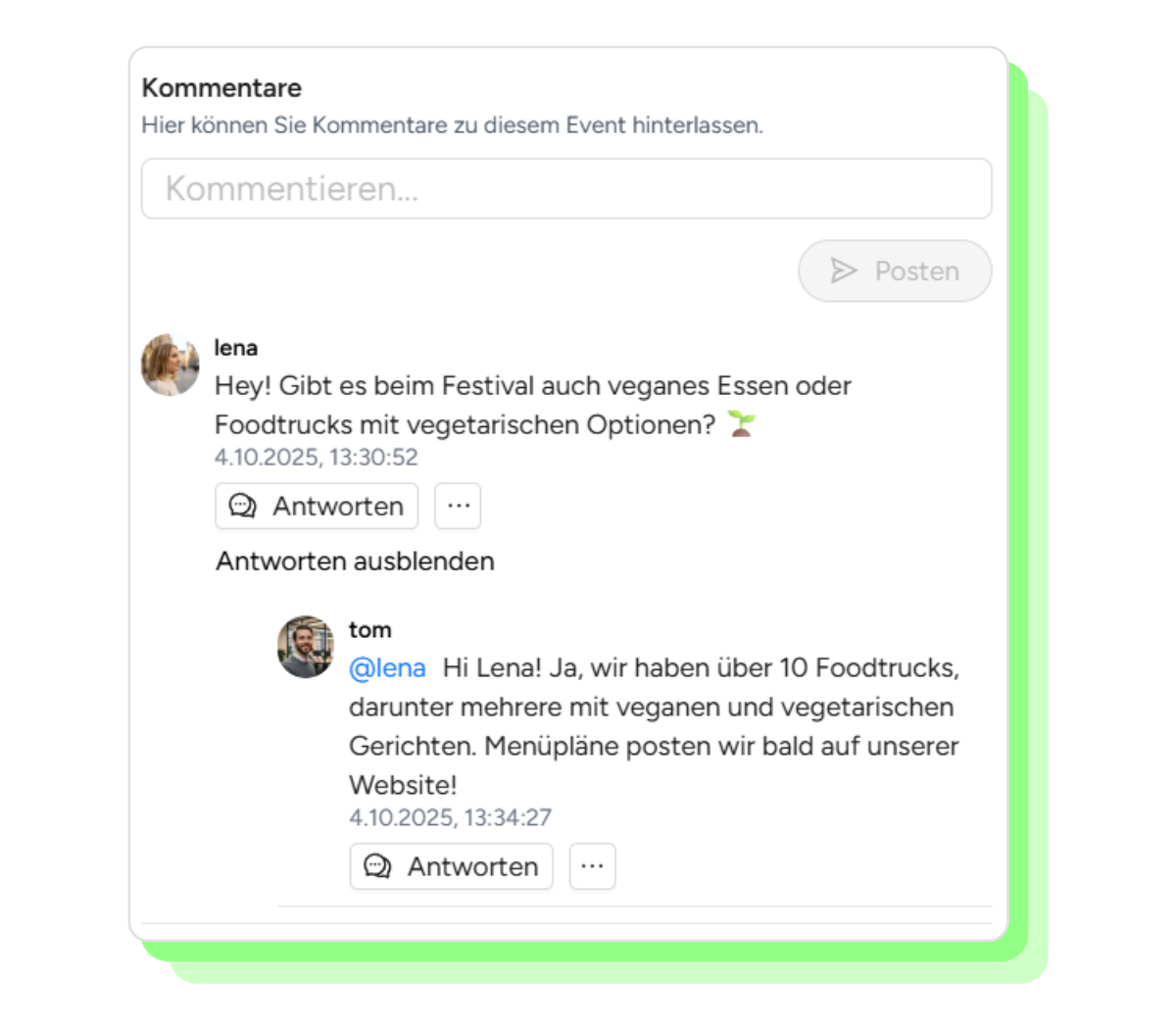The height and width of the screenshot is (1029, 1176).
Task: Click the timestamp 4.10.2025, 13:34:27
Action: pos(450,817)
